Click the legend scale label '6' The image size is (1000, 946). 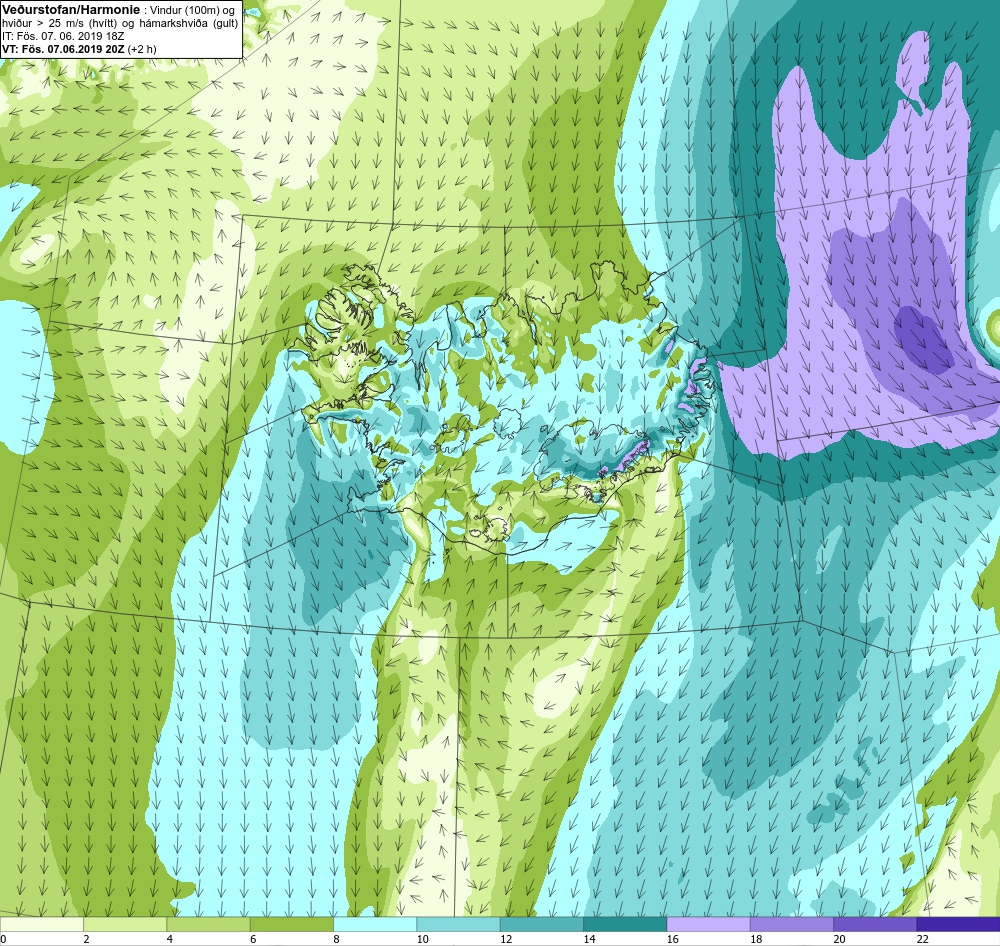coord(253,939)
